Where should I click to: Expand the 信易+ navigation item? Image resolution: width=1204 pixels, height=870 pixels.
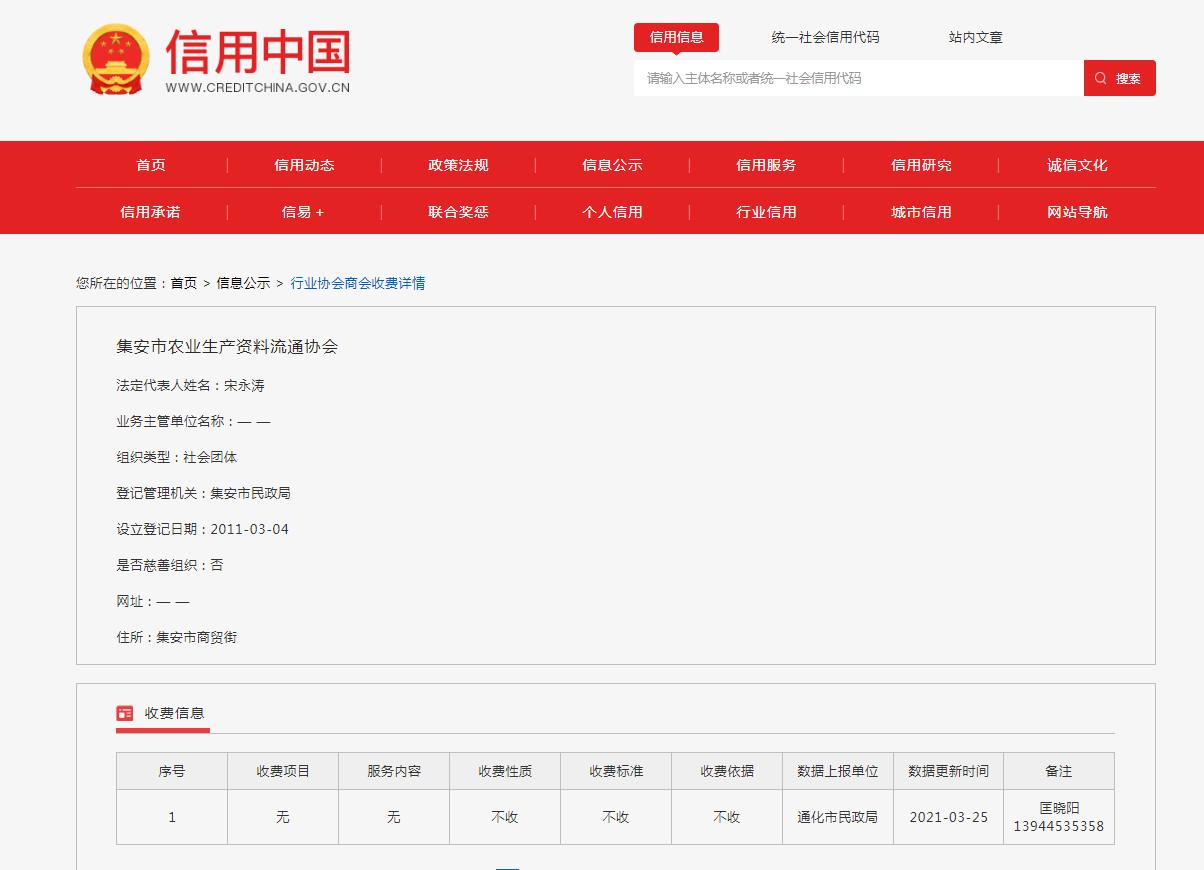point(303,212)
